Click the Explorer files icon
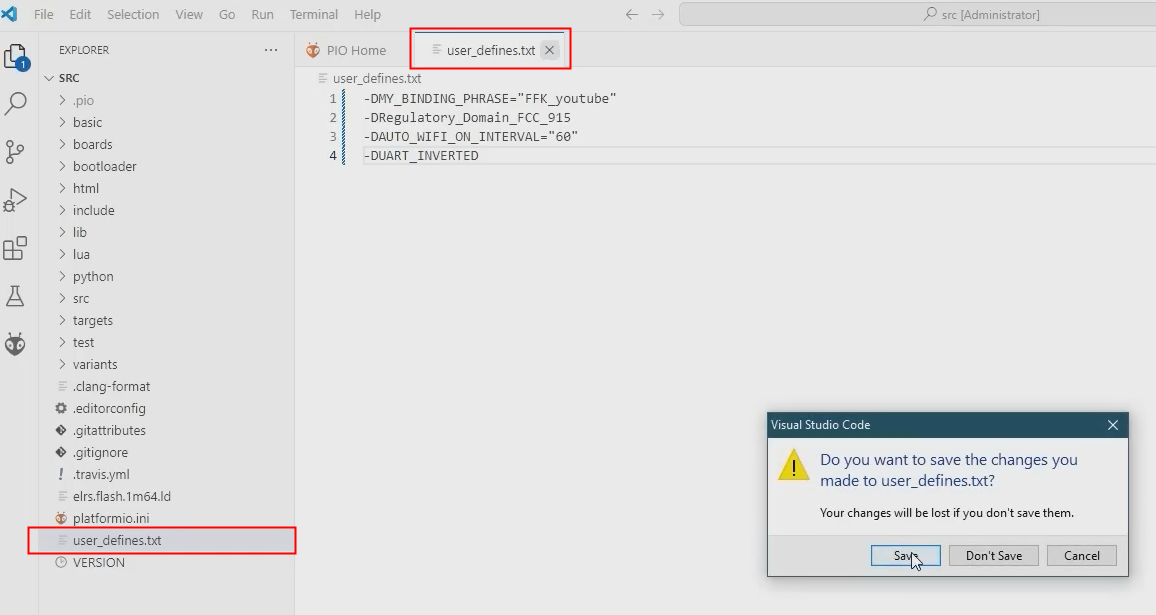Image resolution: width=1156 pixels, height=615 pixels. tap(16, 56)
